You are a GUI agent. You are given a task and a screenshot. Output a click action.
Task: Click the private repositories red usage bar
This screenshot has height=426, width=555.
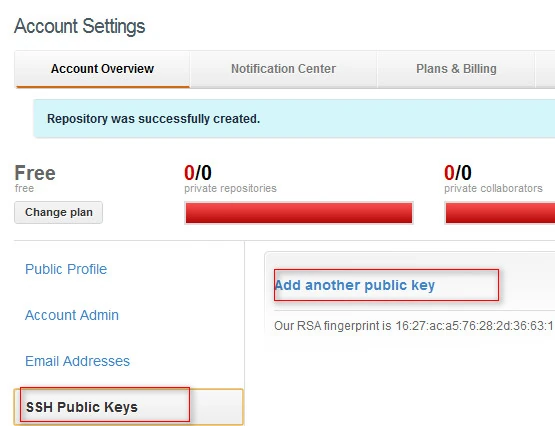pyautogui.click(x=299, y=213)
